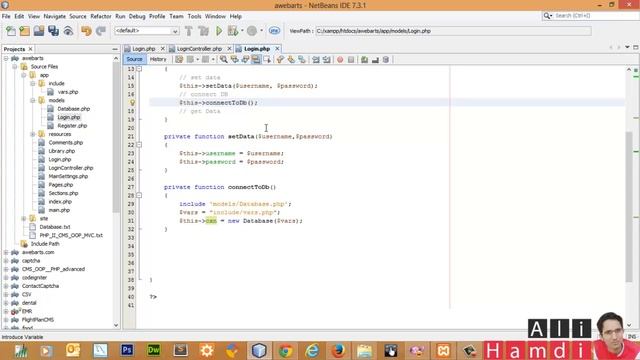This screenshot has height=360, width=640.
Task: Collapse the awebarts project node
Action: click(6, 58)
